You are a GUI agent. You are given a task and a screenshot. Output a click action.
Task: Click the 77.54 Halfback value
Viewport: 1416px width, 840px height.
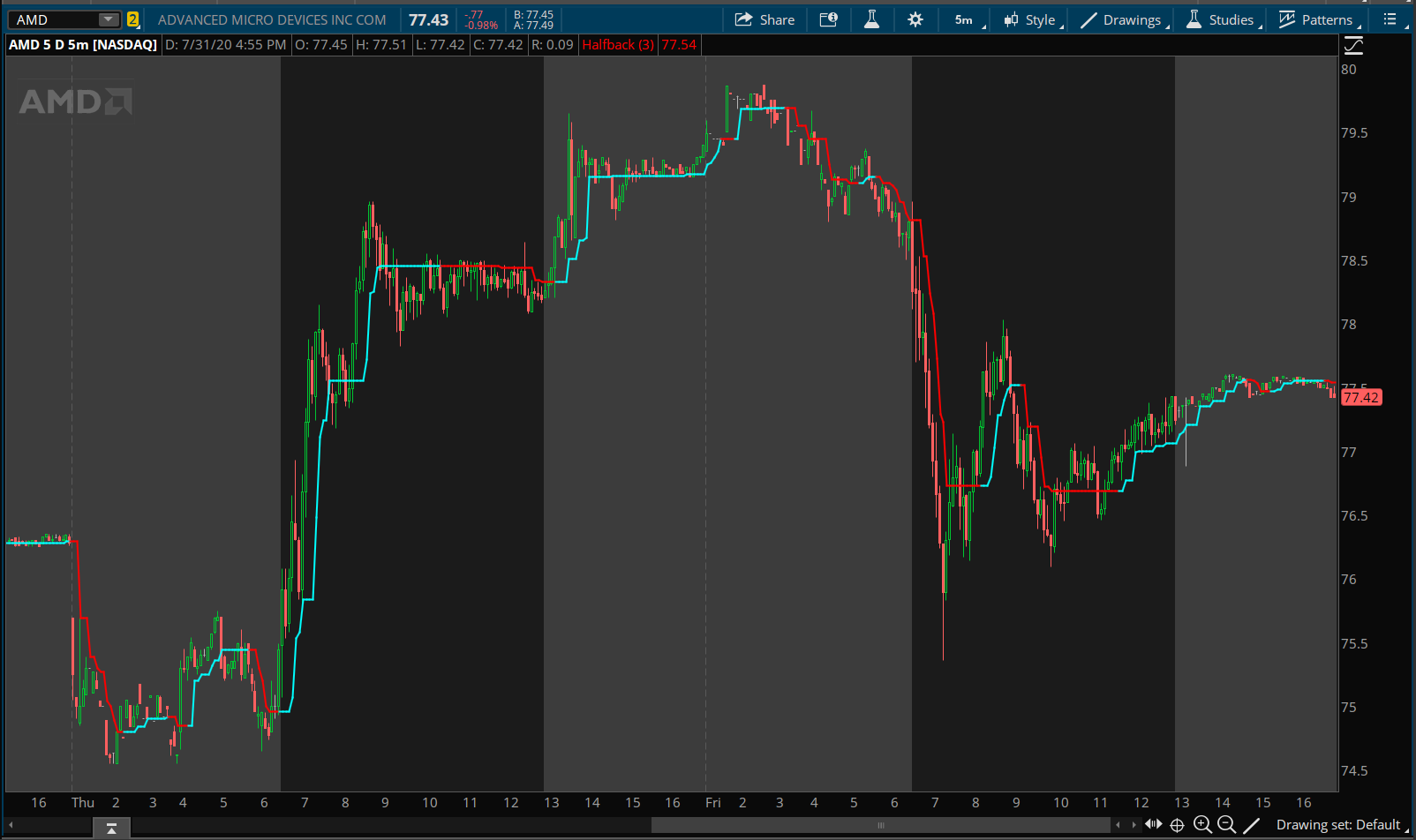pos(679,44)
